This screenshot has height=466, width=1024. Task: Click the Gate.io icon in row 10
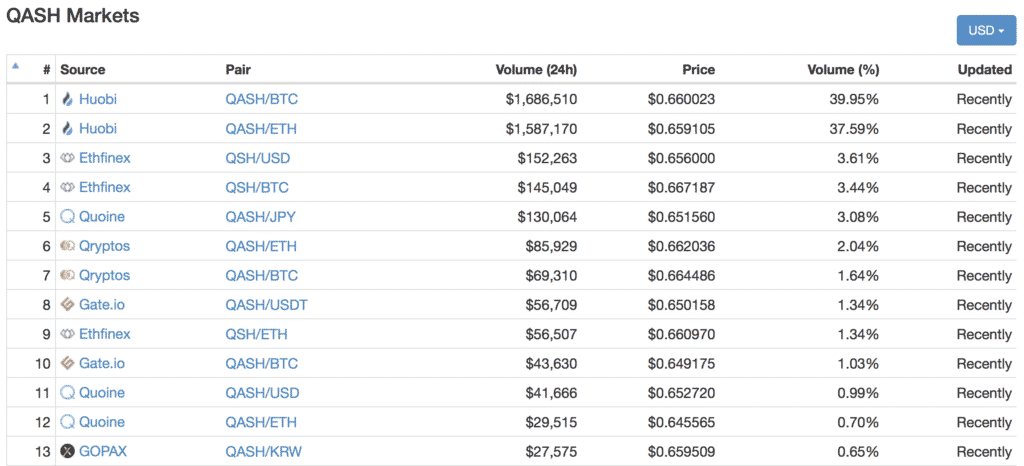[67, 364]
